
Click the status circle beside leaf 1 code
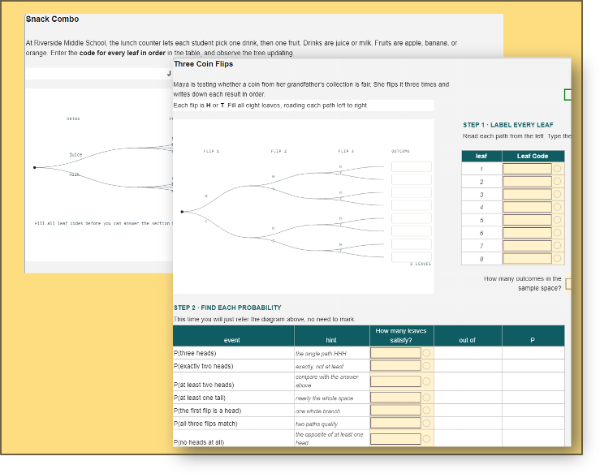558,168
